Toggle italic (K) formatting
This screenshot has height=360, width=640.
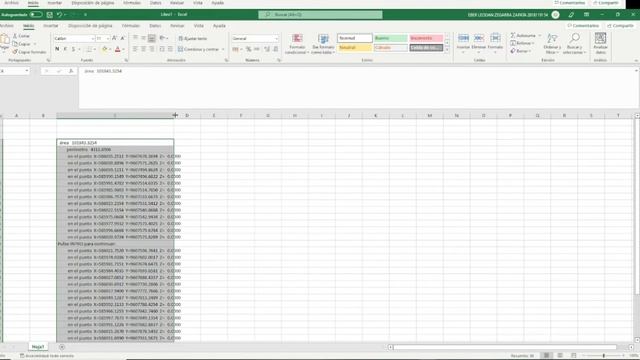point(65,49)
